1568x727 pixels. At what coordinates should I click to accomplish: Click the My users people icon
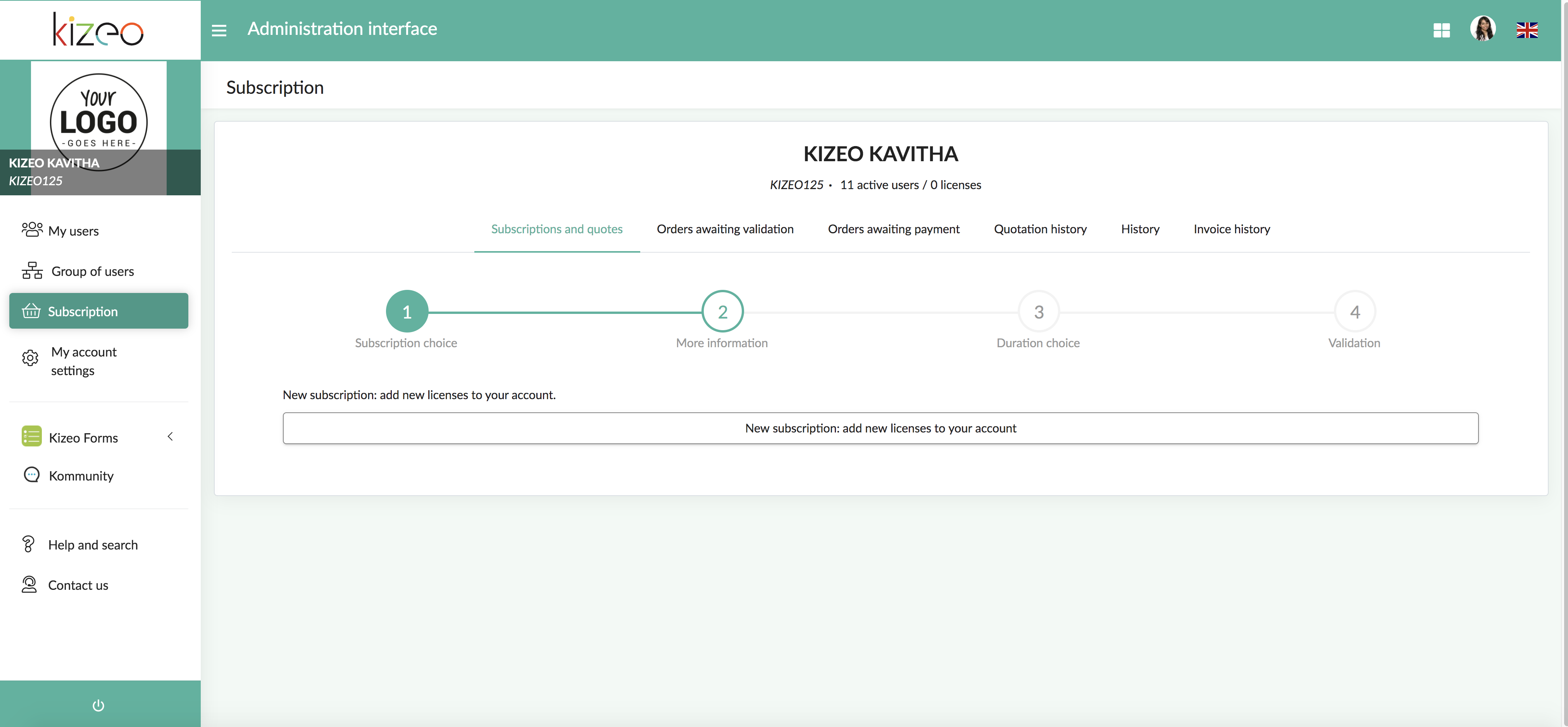(x=32, y=229)
